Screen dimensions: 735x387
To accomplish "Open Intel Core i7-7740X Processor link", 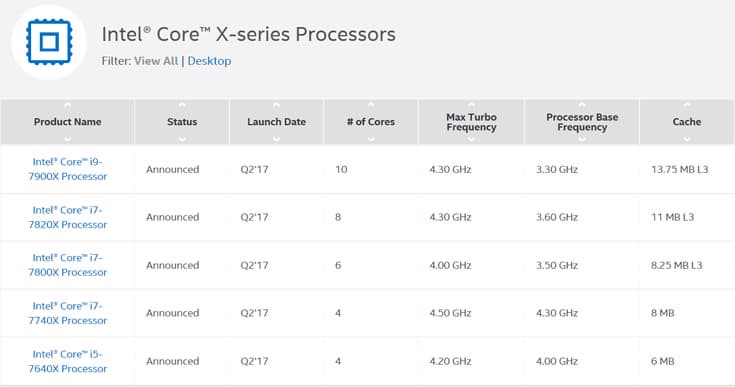I will [68, 313].
